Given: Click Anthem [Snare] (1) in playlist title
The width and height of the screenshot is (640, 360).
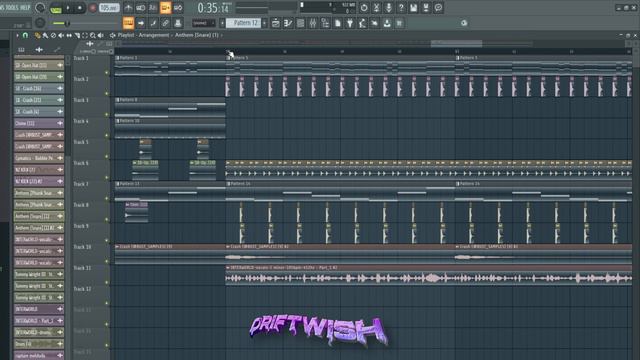Looking at the screenshot, I should 197,35.
